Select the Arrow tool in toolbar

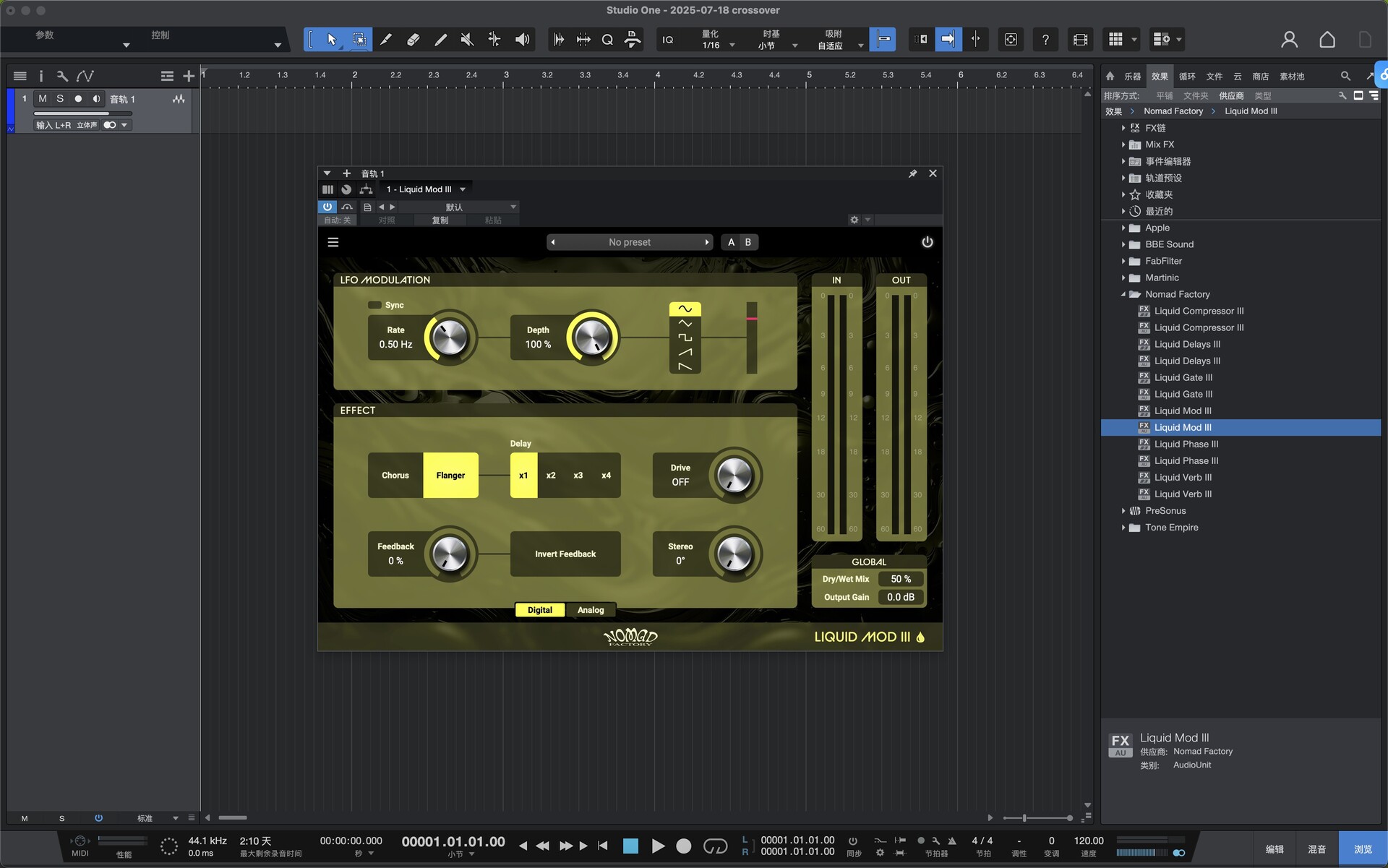(x=332, y=40)
